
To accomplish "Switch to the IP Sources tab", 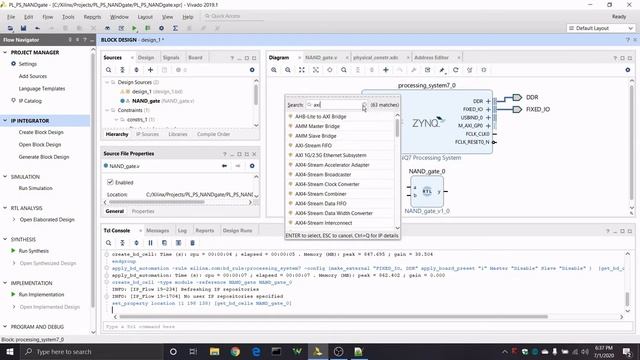I will (147, 134).
